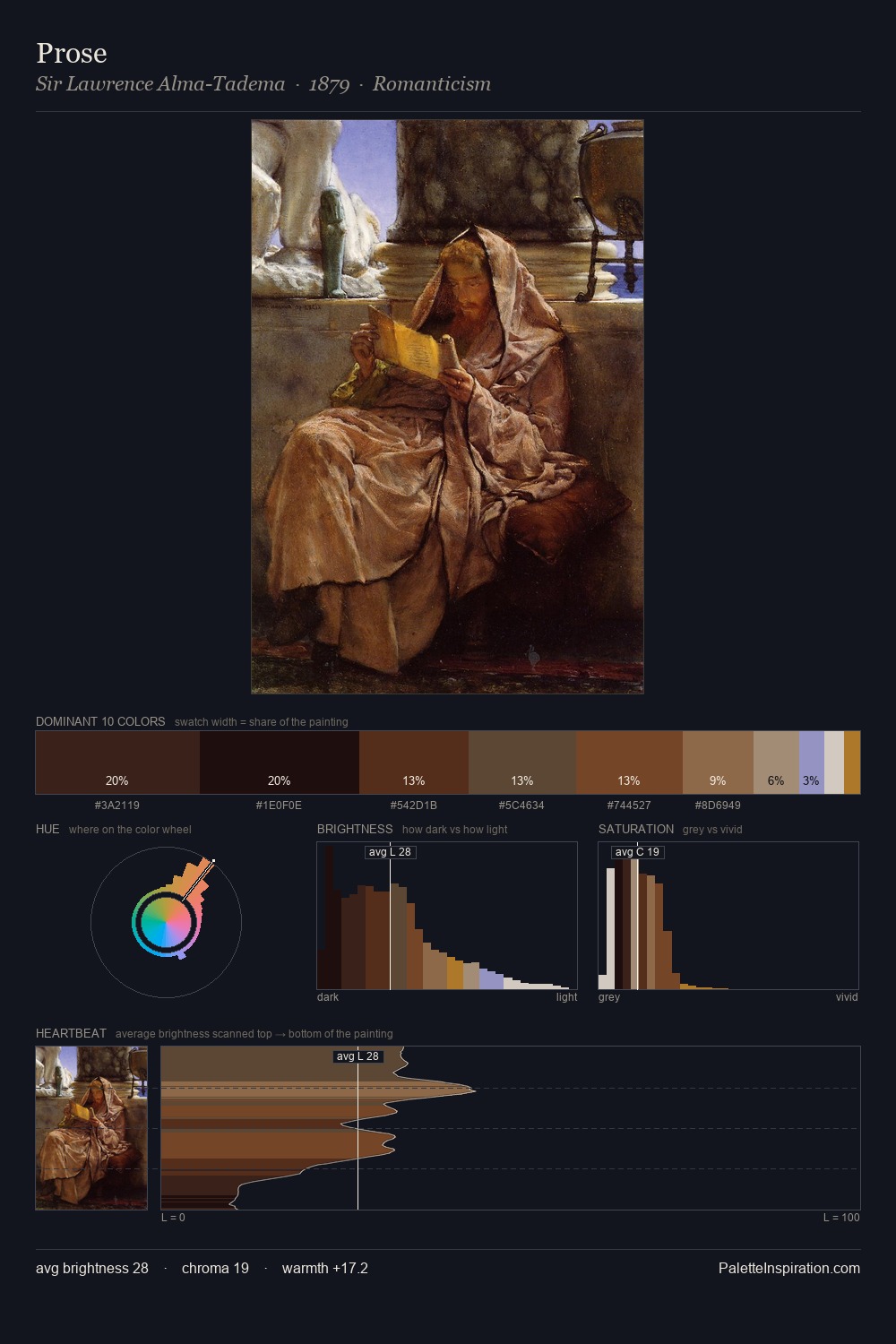The image size is (896, 1344).
Task: Click artist name 'Sir Lawrence Alma-Tadema'
Action: click(x=160, y=83)
